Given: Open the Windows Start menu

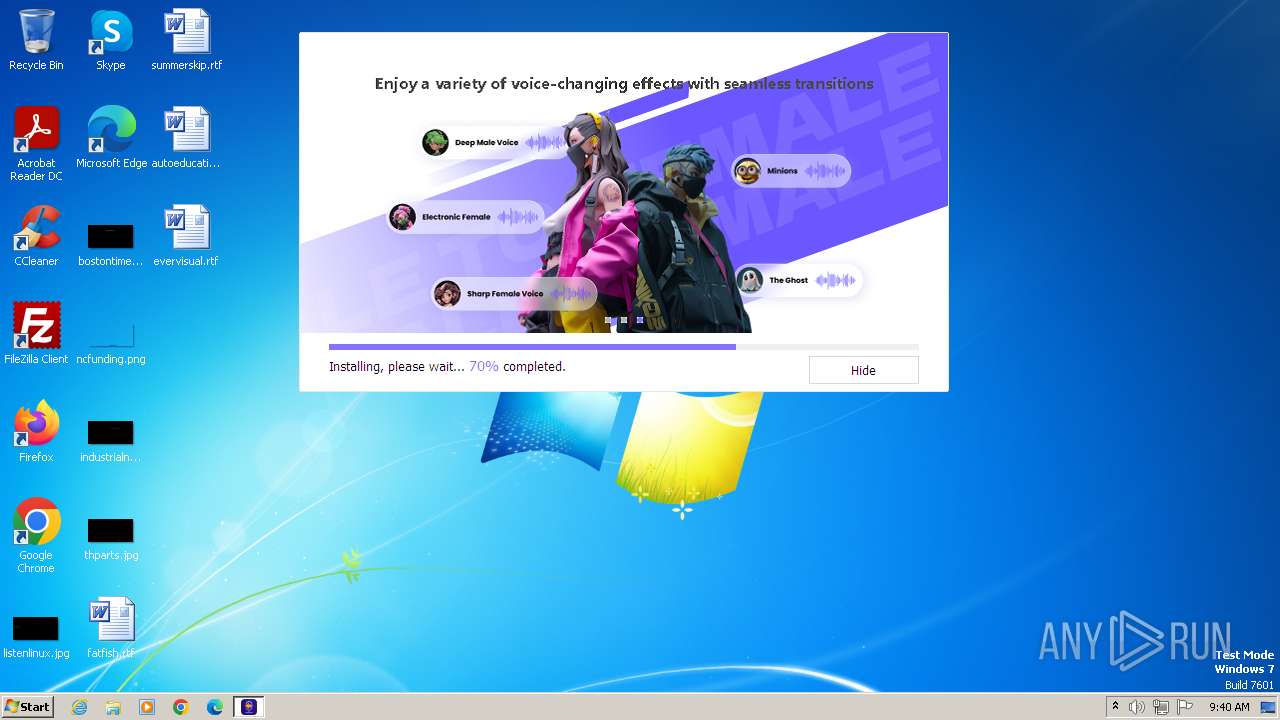Looking at the screenshot, I should point(27,707).
